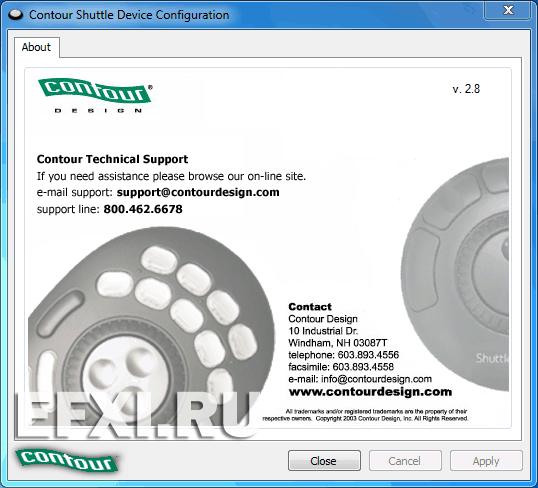Screen dimensions: 538x488
Task: Click the www.contourdesign.com website address
Action: (370, 392)
